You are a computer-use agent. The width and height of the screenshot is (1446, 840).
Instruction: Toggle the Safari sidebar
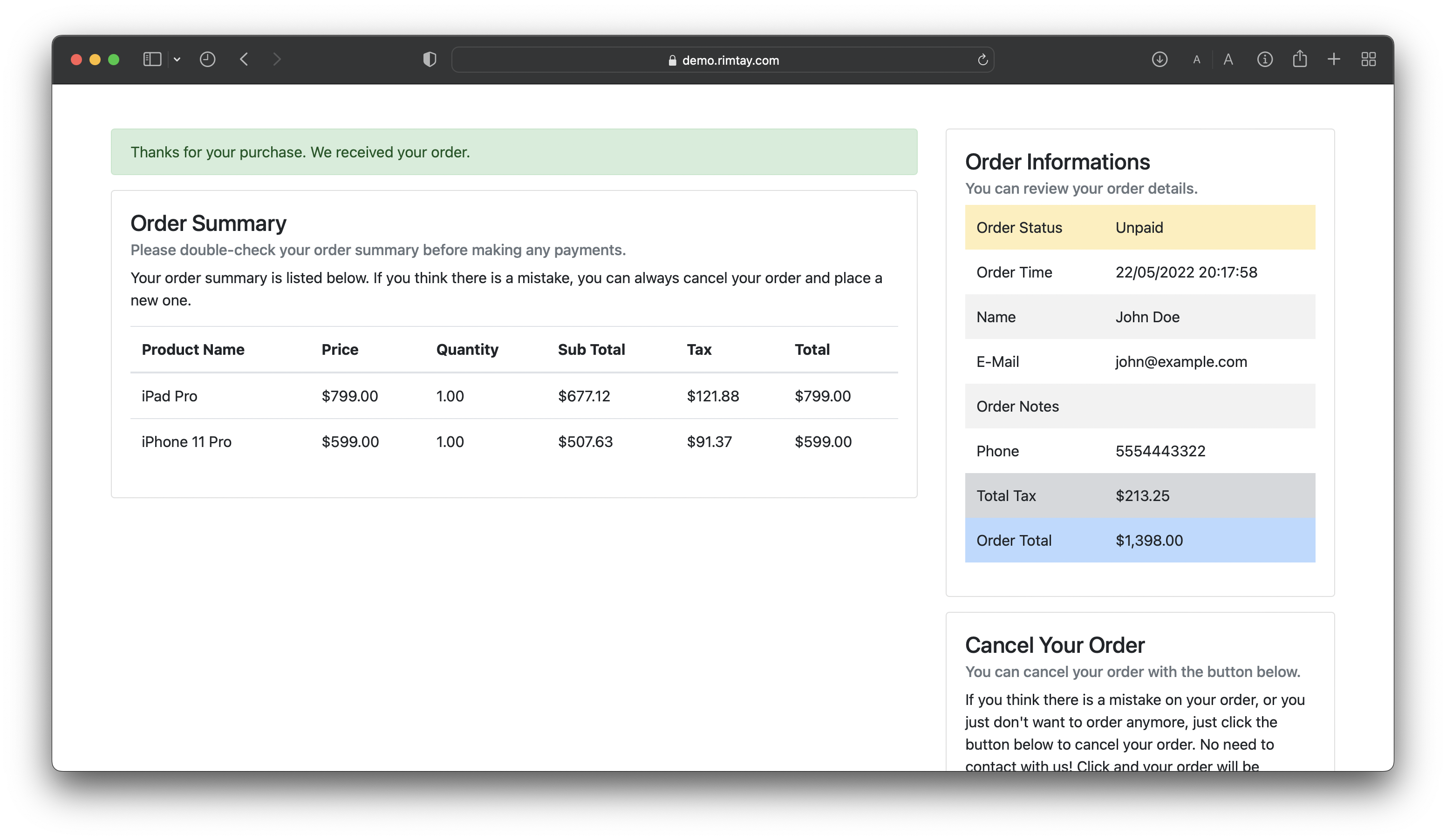pyautogui.click(x=151, y=59)
